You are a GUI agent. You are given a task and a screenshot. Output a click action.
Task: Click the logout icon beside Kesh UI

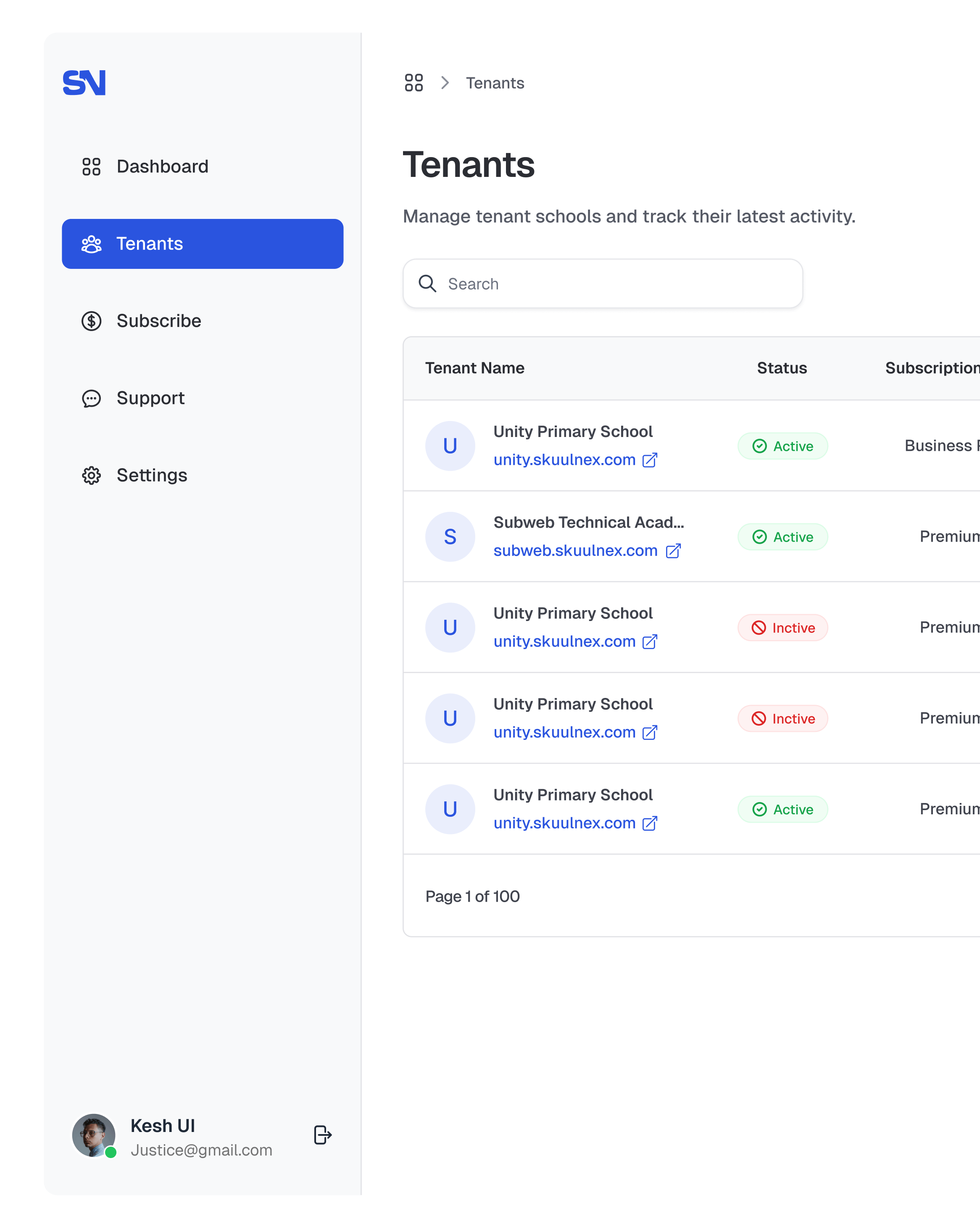tap(322, 1135)
